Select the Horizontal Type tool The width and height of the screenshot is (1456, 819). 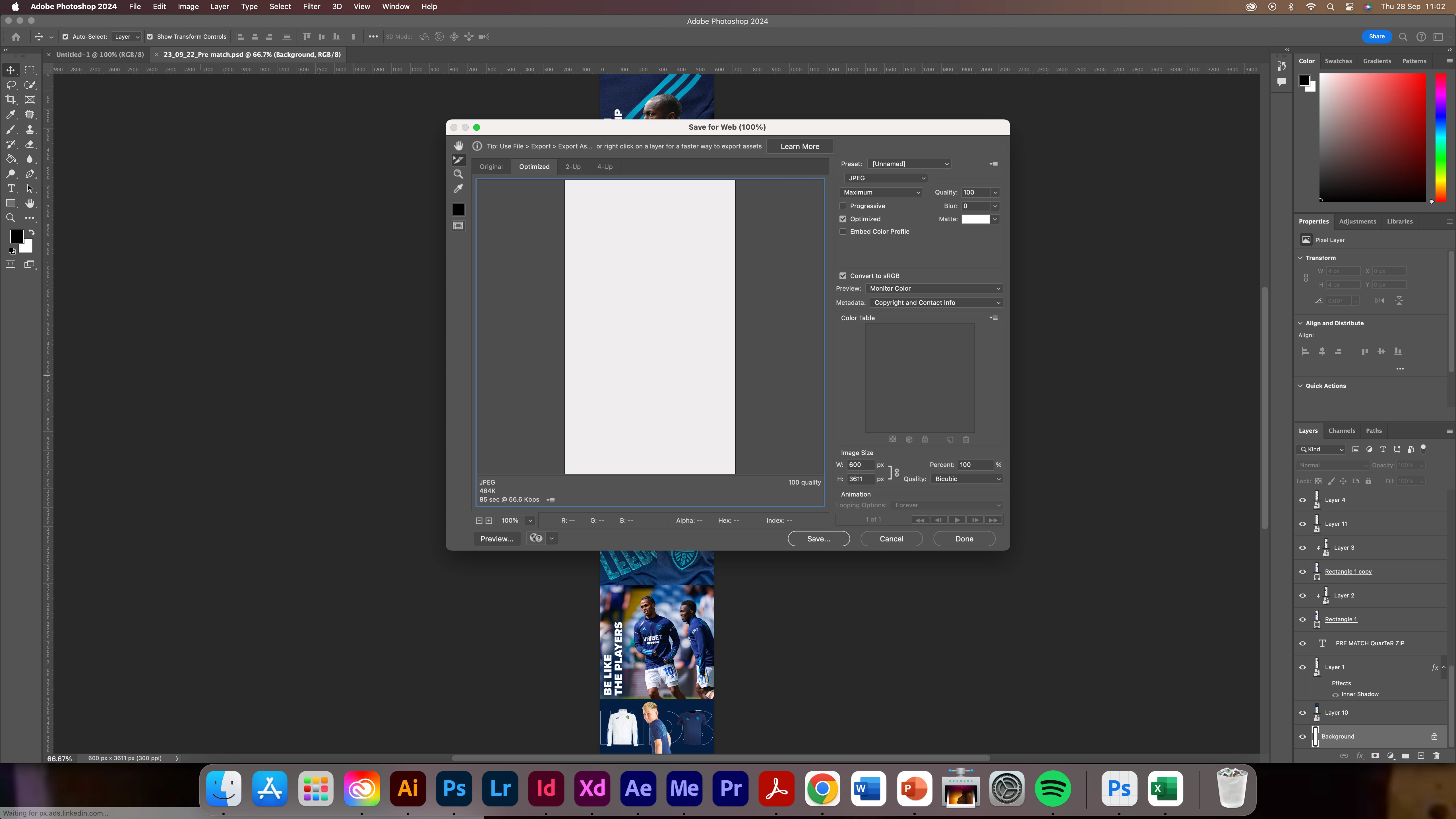pos(11,188)
